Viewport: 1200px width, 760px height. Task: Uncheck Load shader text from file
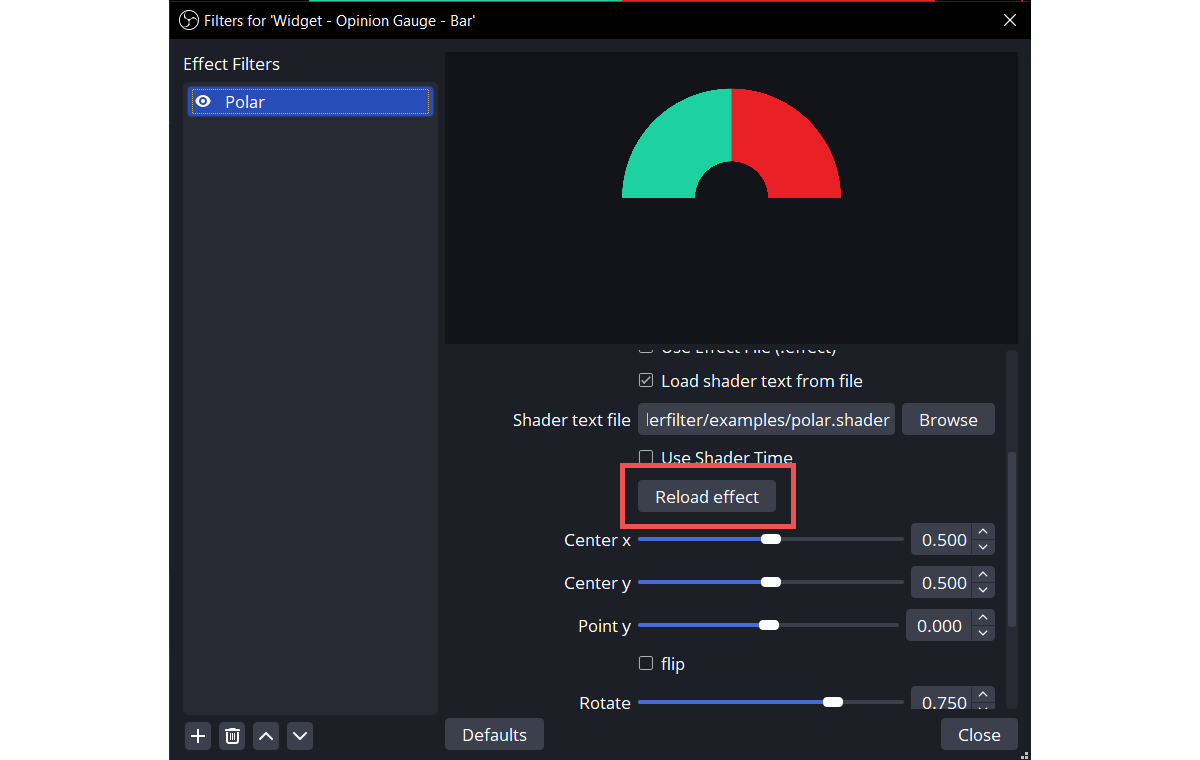[x=646, y=381]
